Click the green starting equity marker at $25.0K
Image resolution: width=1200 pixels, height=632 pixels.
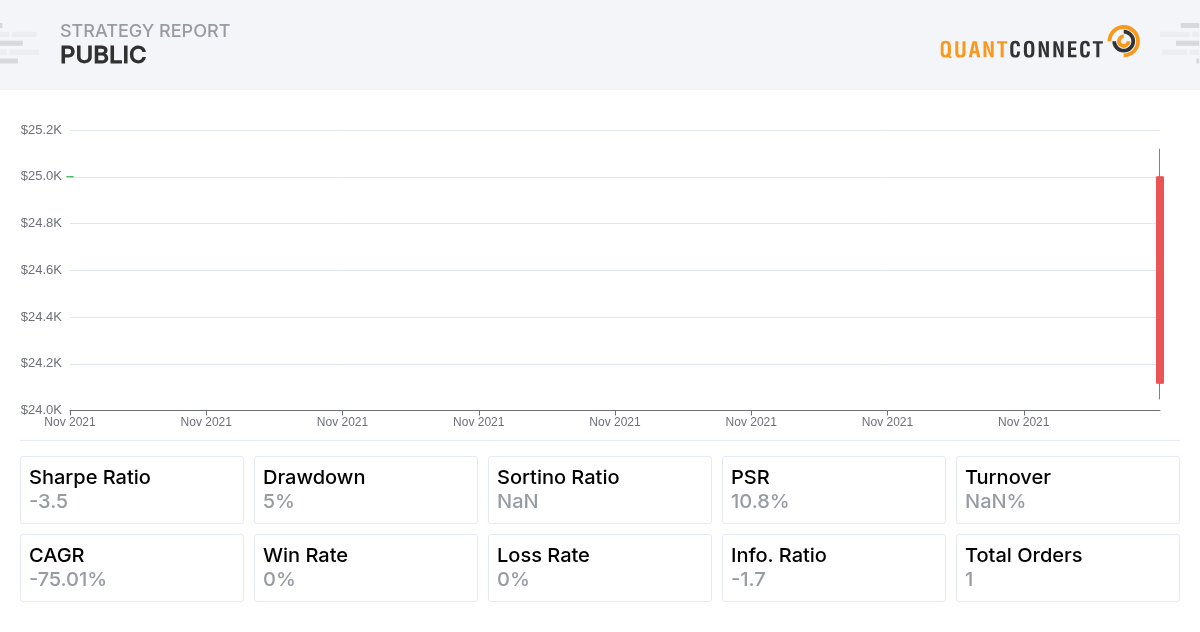tap(70, 177)
